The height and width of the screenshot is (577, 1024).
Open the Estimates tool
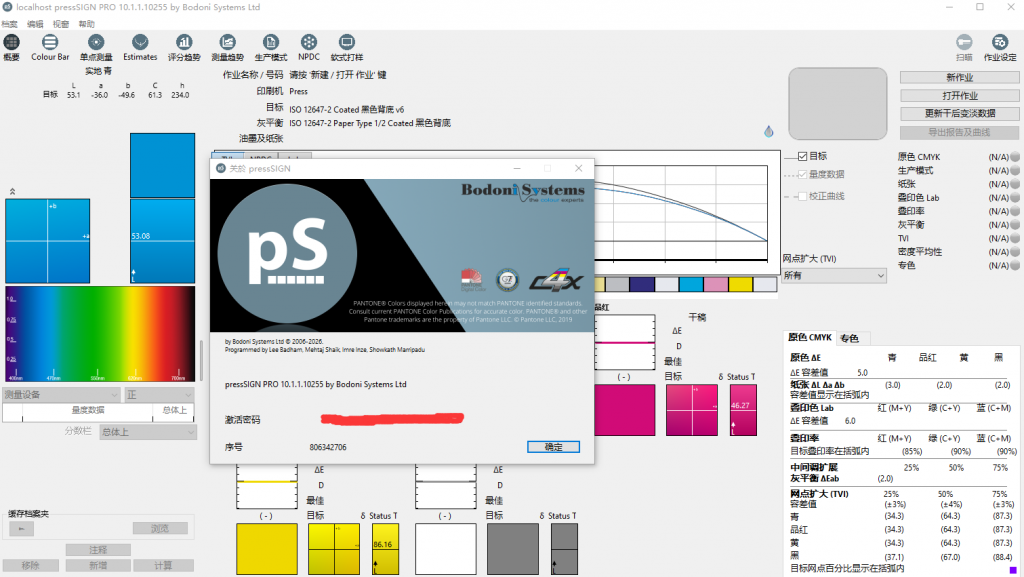click(x=140, y=43)
